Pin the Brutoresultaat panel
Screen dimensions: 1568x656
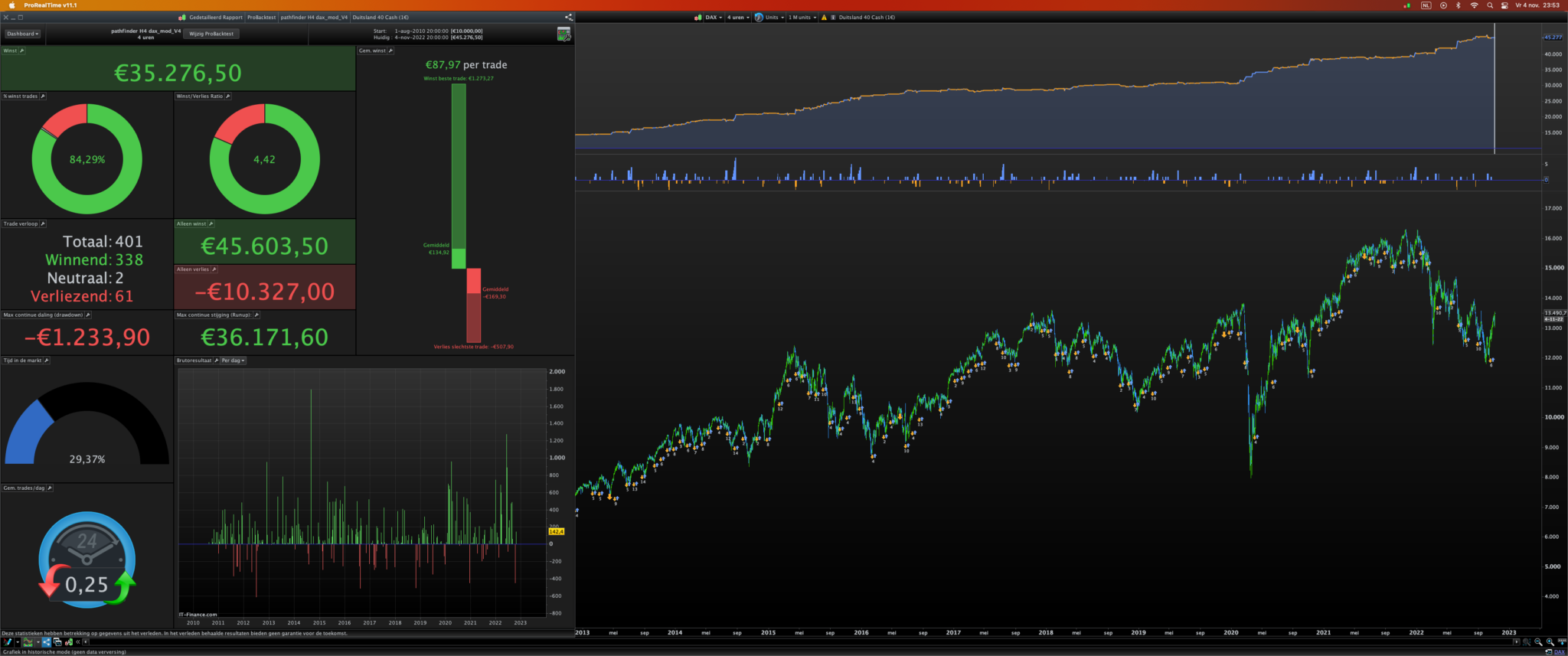pos(217,361)
